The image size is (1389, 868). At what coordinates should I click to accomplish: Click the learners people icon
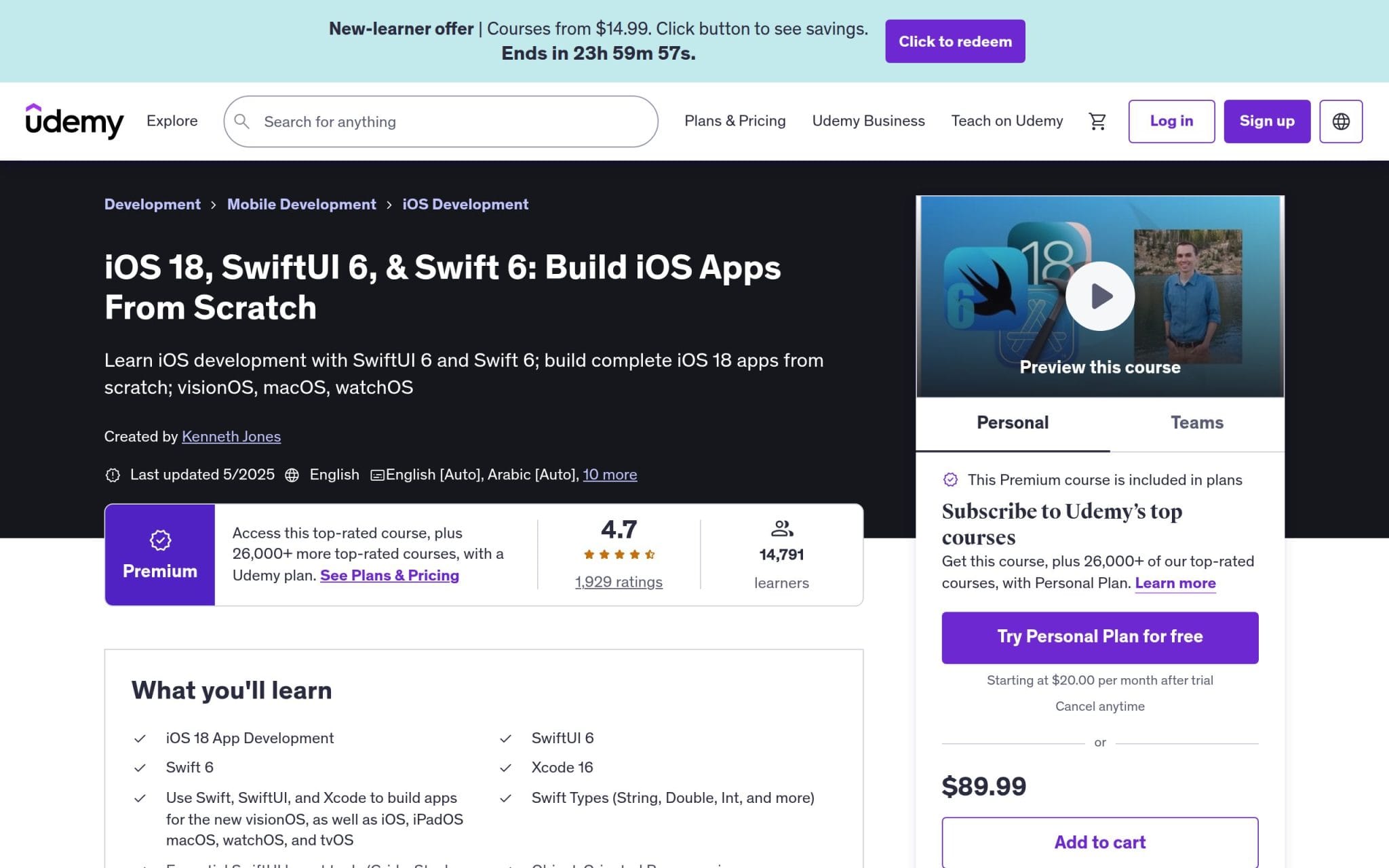click(x=781, y=528)
